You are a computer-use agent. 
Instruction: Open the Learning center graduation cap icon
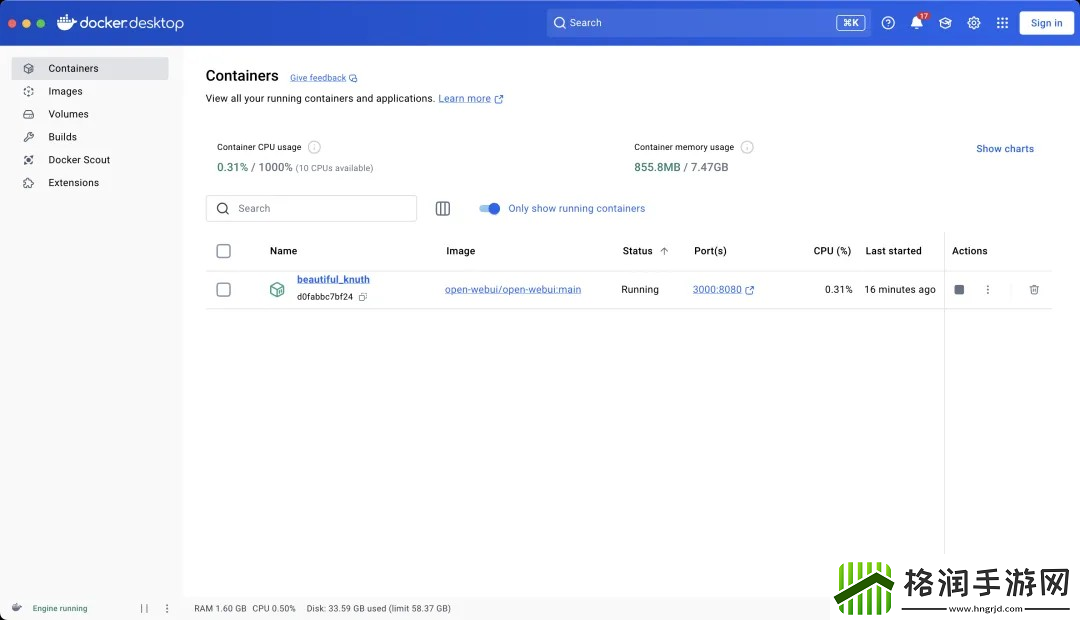click(x=945, y=23)
